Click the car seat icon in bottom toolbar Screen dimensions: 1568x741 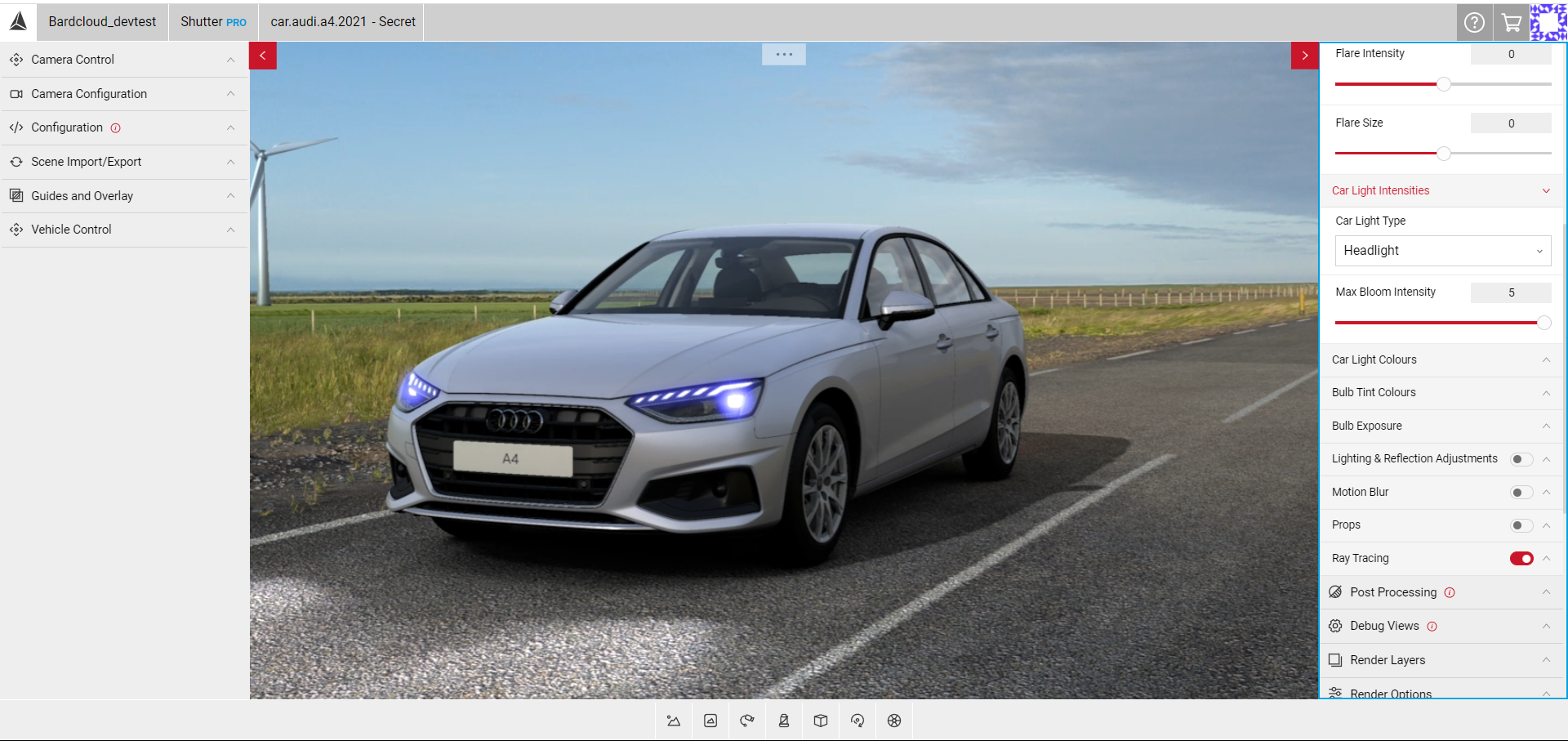(x=784, y=721)
